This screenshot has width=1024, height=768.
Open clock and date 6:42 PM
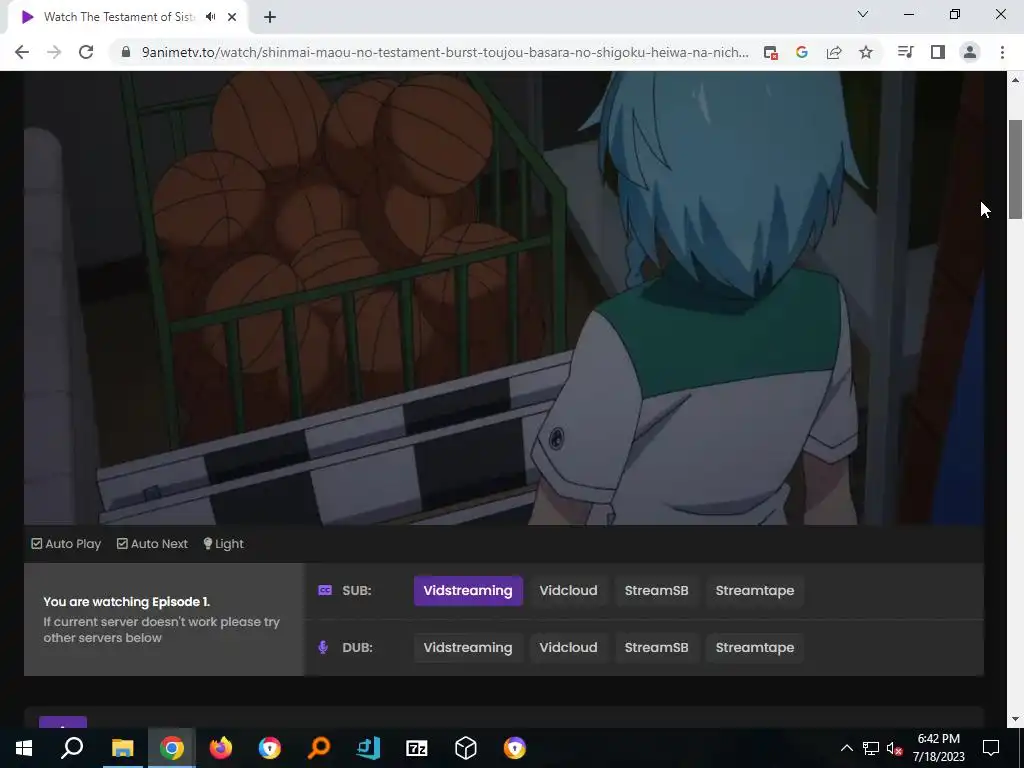tap(938, 748)
